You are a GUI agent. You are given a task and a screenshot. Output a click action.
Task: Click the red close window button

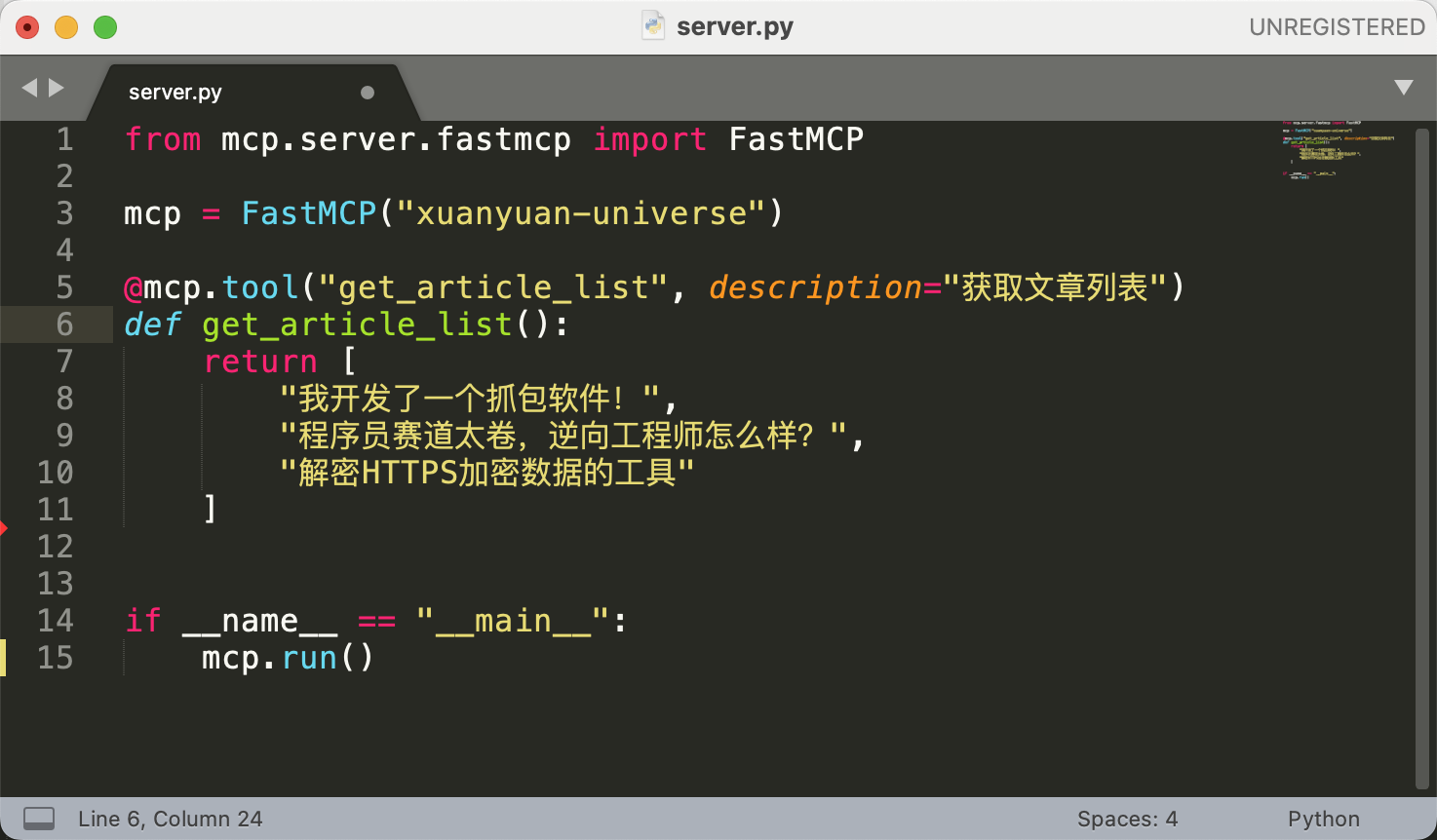(x=28, y=27)
